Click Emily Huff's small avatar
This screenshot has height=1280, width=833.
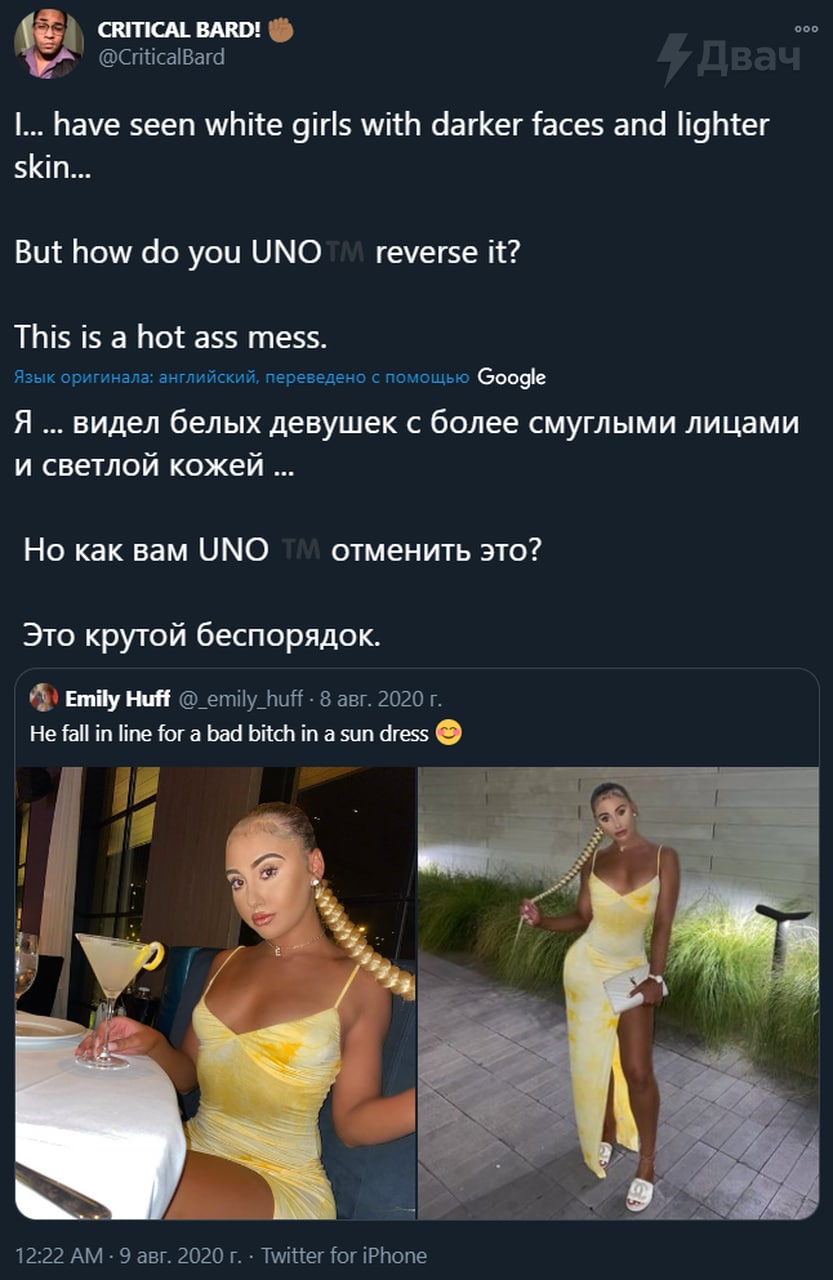[x=44, y=697]
